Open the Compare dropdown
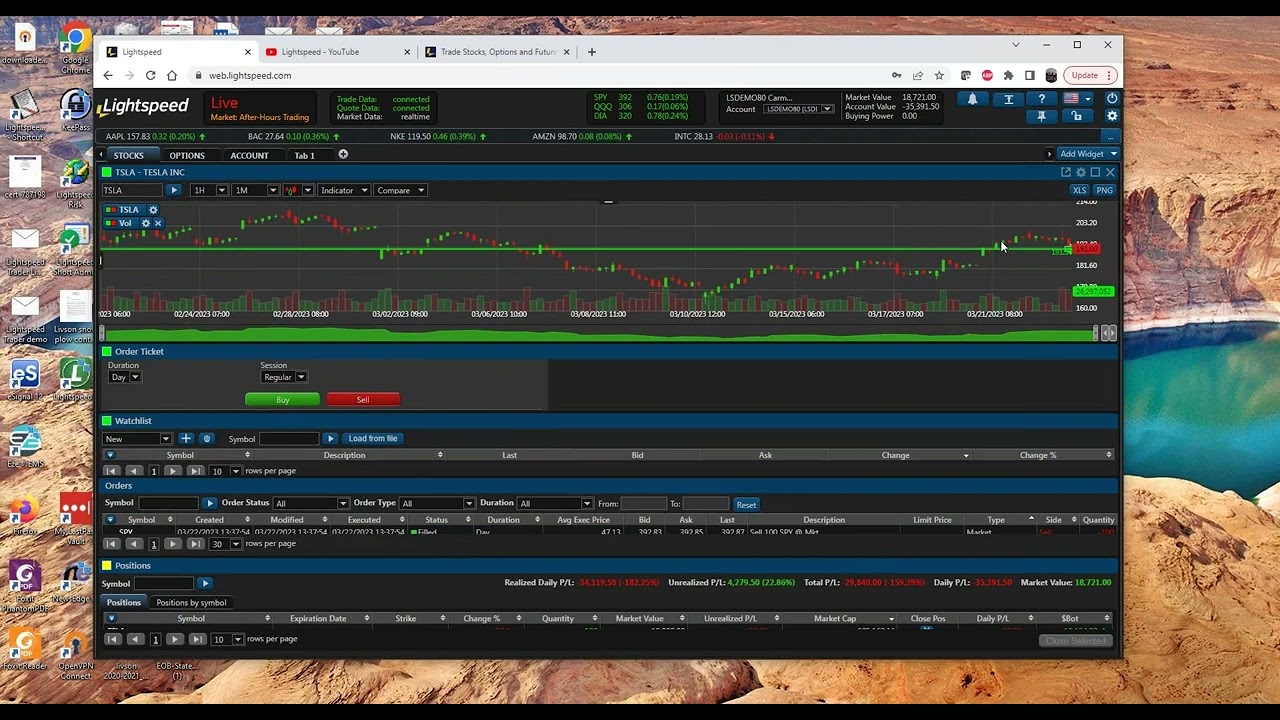Viewport: 1280px width, 720px height. [x=400, y=190]
